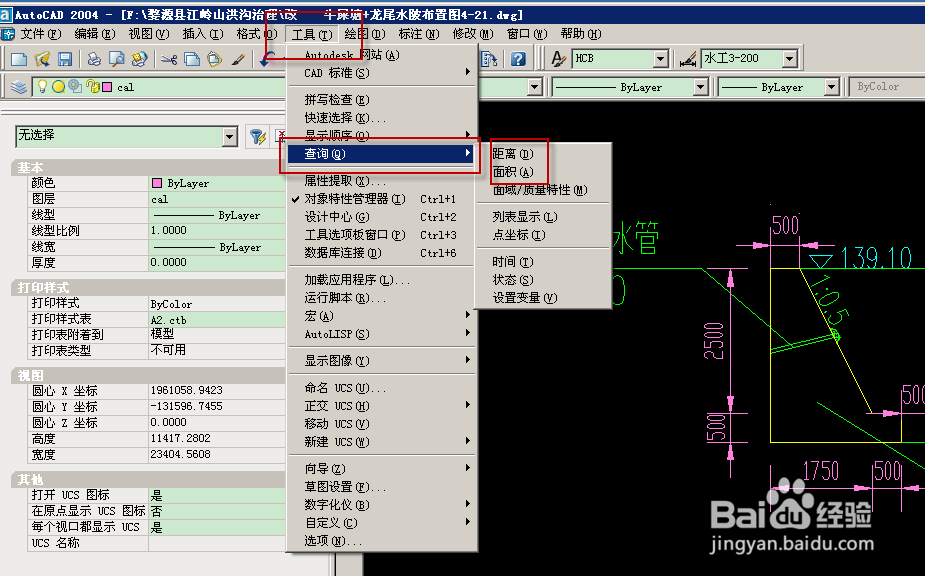Open the 插入 menu
The image size is (925, 576).
[x=203, y=34]
